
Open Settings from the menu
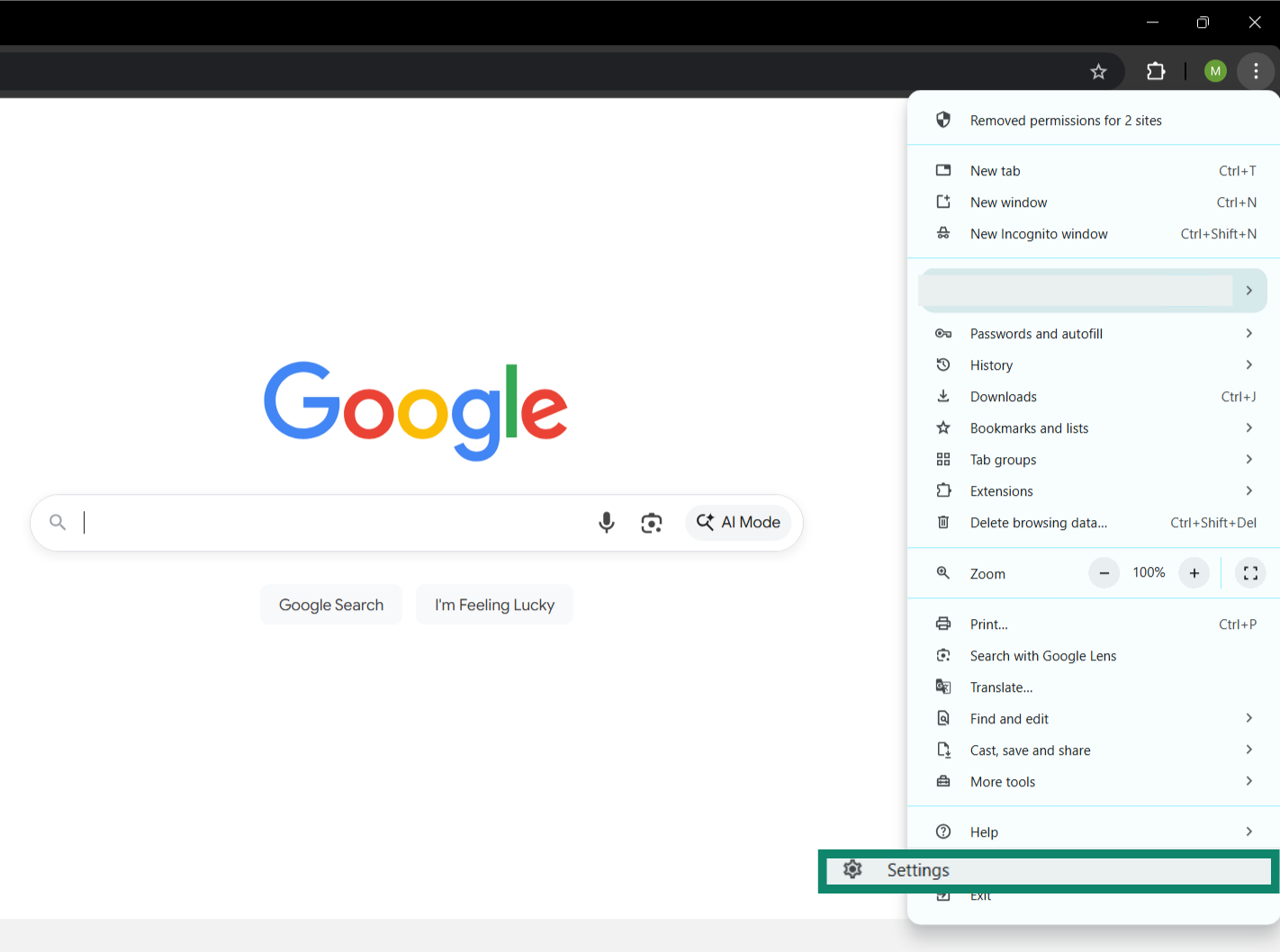tap(917, 870)
